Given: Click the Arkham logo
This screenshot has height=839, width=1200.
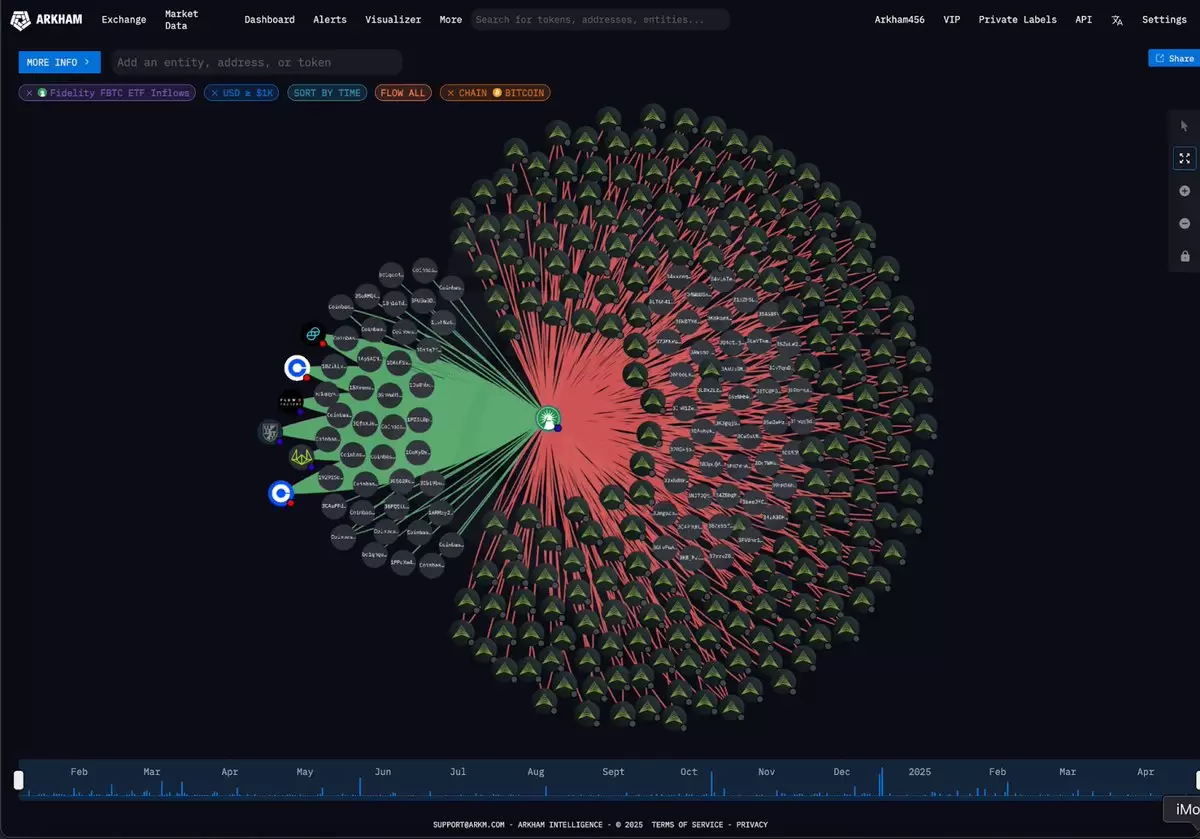Looking at the screenshot, I should coord(45,19).
